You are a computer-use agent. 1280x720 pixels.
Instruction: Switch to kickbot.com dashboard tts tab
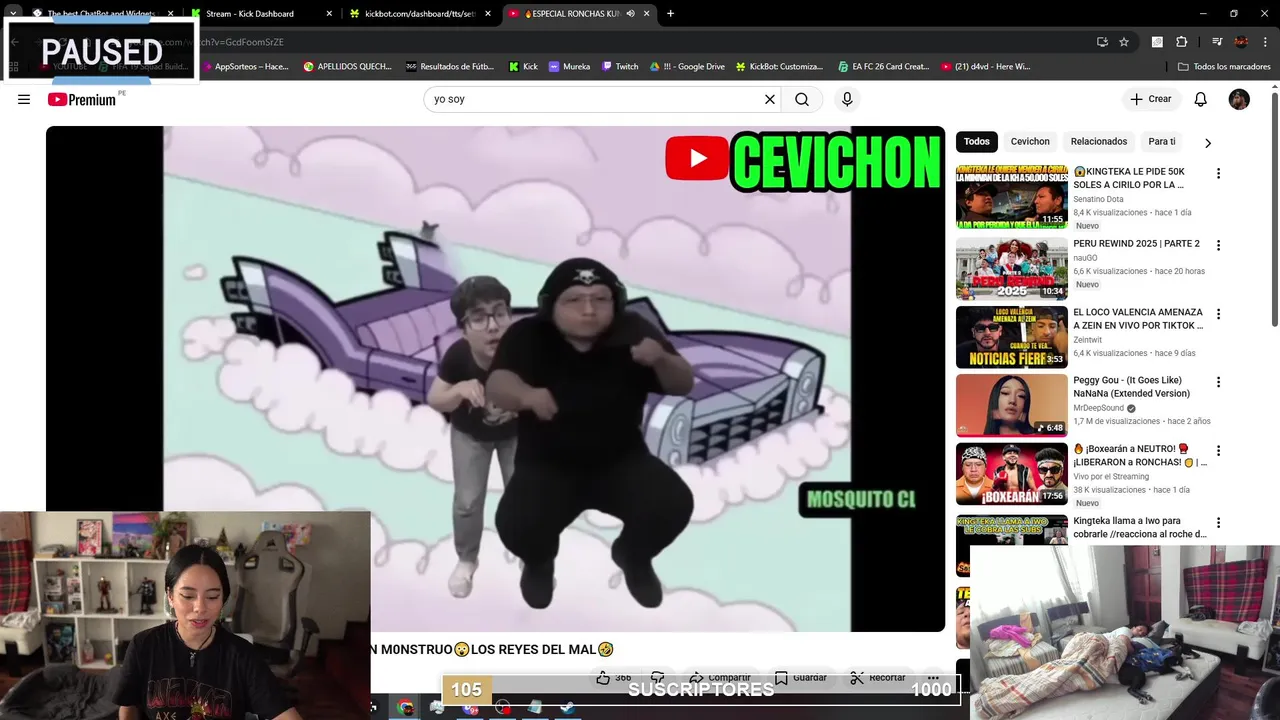(420, 14)
